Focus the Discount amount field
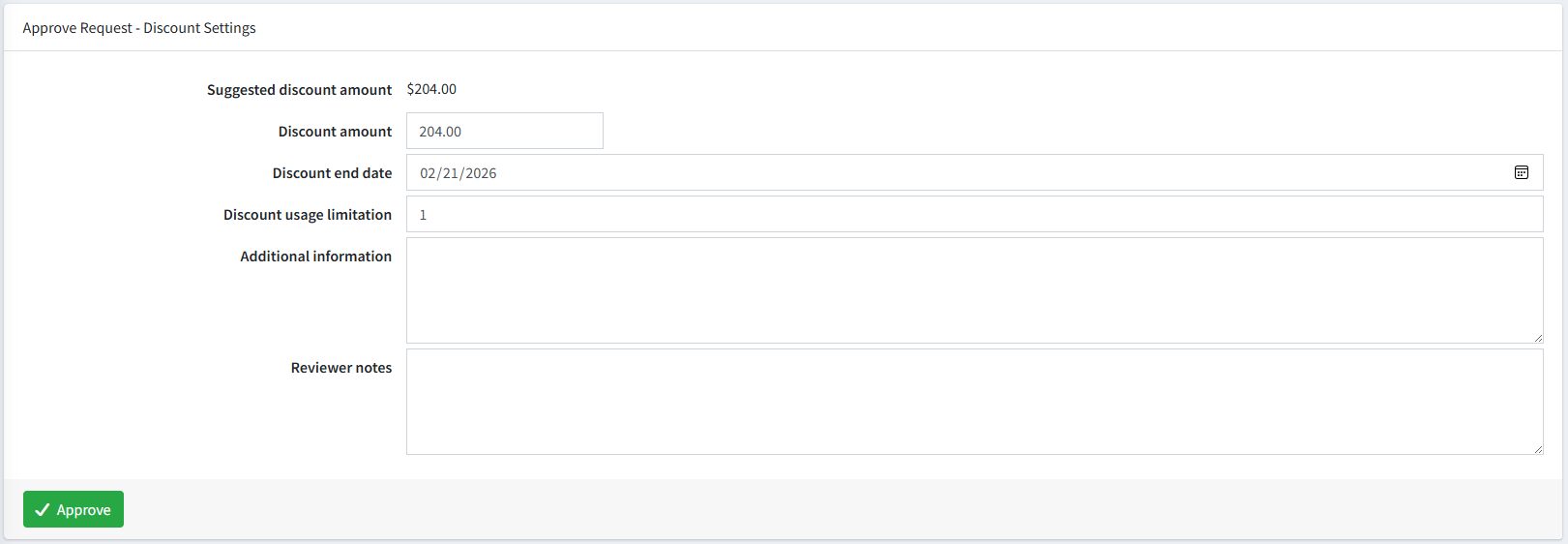This screenshot has width=1568, height=544. (504, 132)
